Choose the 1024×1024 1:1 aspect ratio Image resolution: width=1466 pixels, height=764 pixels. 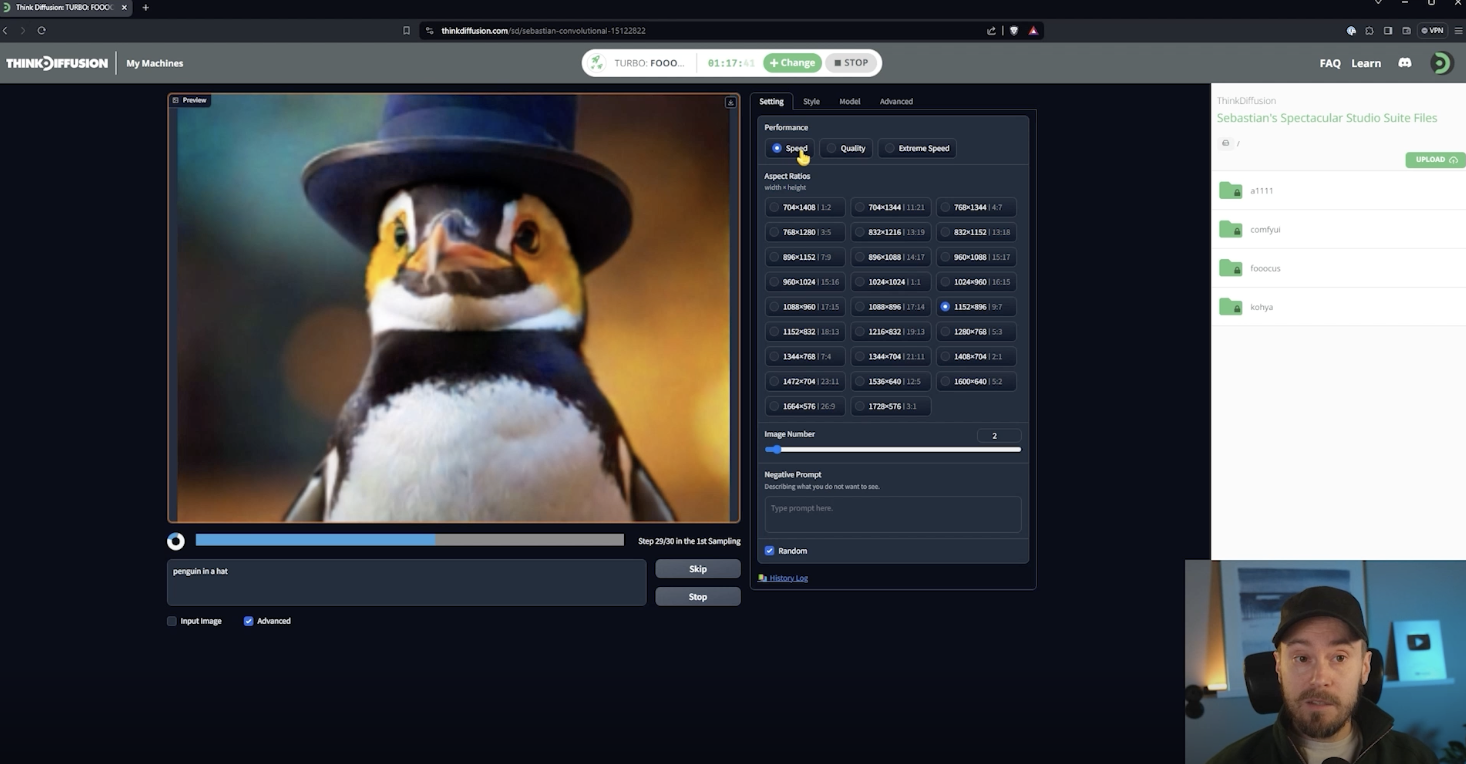[x=890, y=282]
